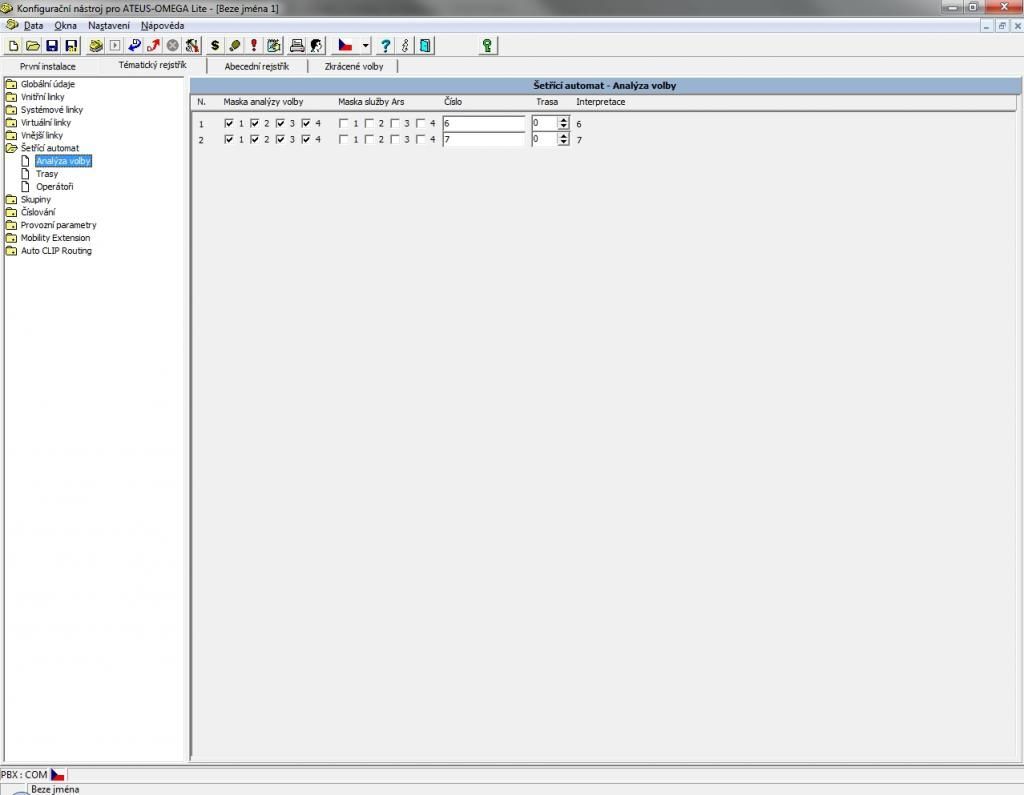Open the Nastavení menu
This screenshot has width=1024, height=795.
click(108, 25)
